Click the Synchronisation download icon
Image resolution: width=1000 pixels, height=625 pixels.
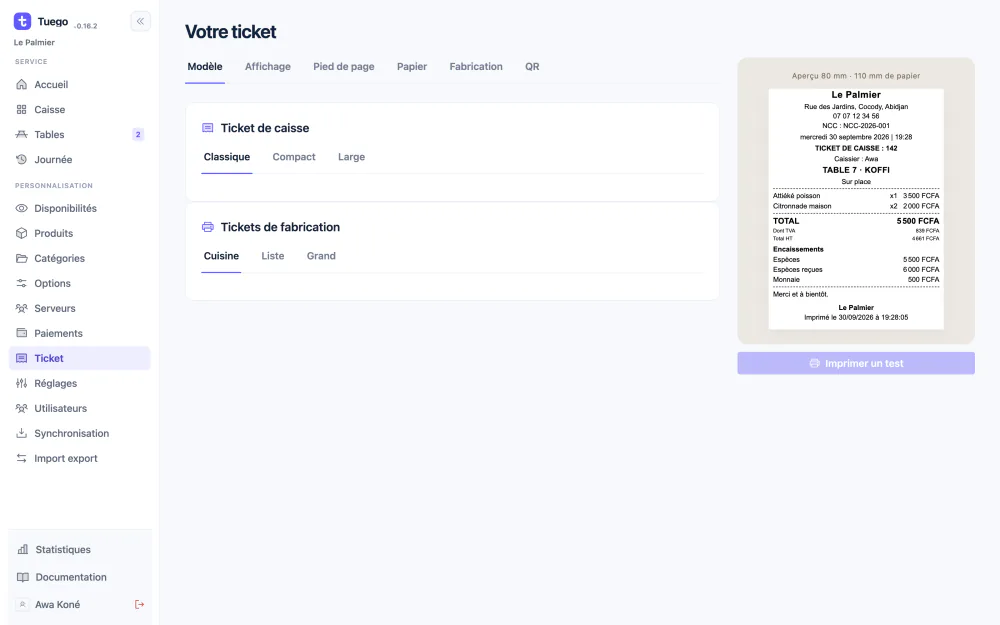point(22,433)
